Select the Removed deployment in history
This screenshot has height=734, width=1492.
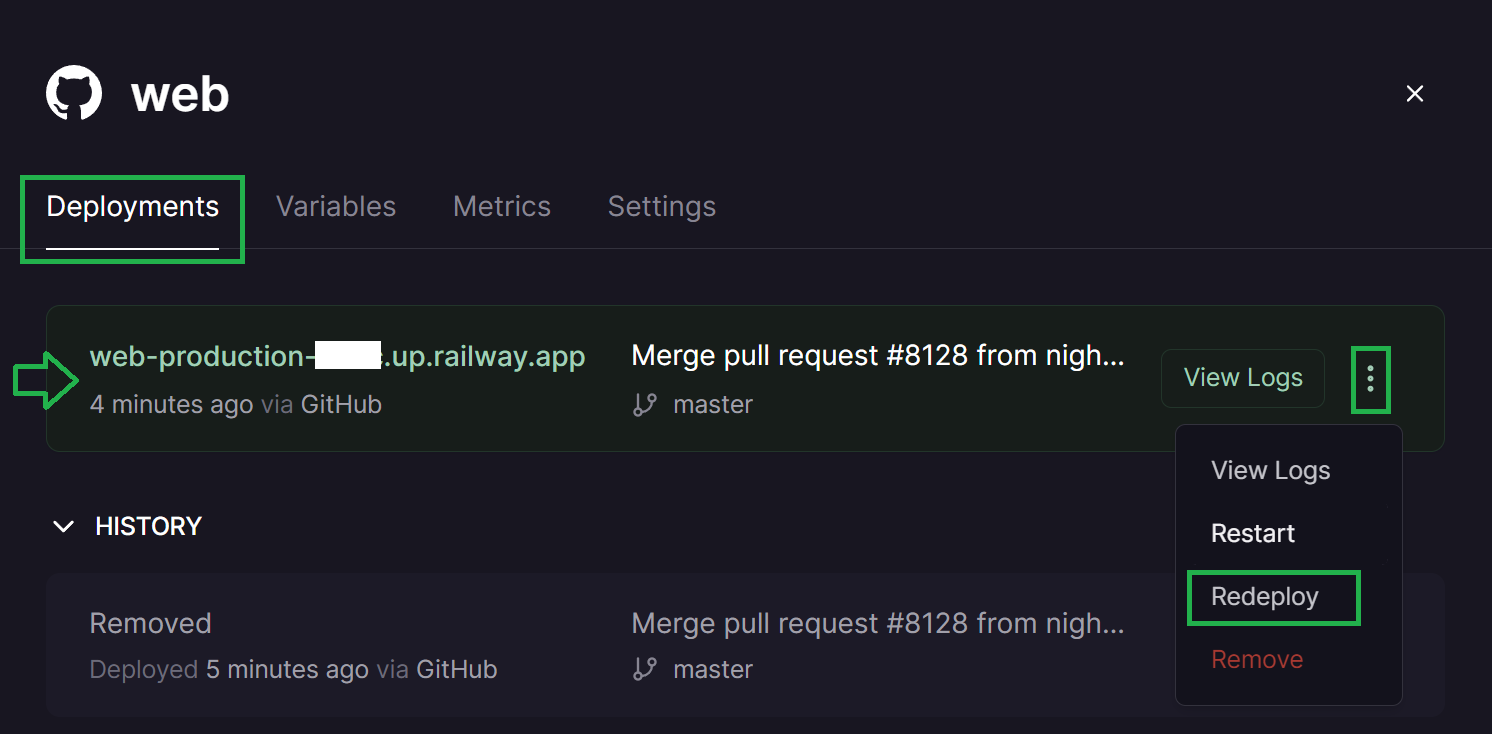(151, 623)
